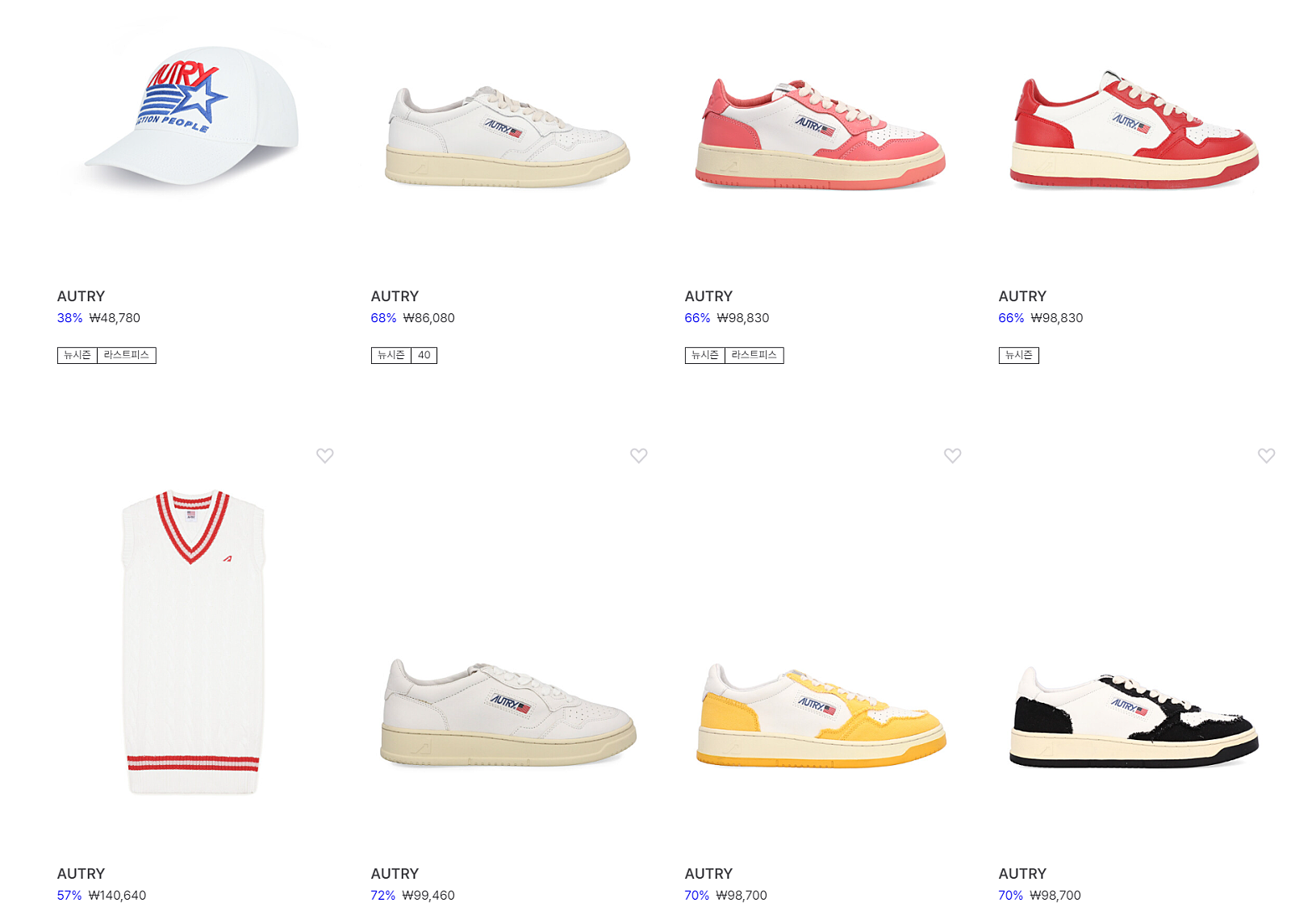View the pink and white sneaker image

pyautogui.click(x=820, y=134)
